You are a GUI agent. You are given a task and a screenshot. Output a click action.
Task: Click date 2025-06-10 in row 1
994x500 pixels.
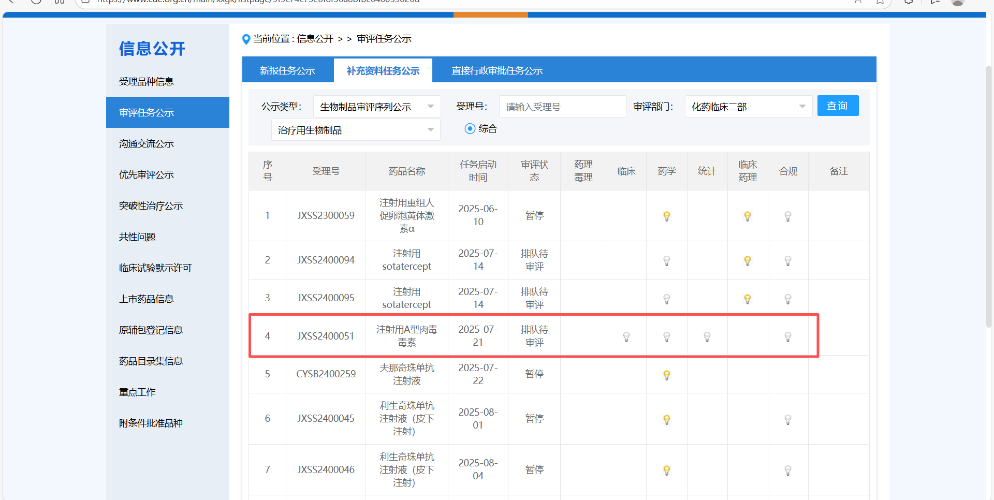click(479, 216)
